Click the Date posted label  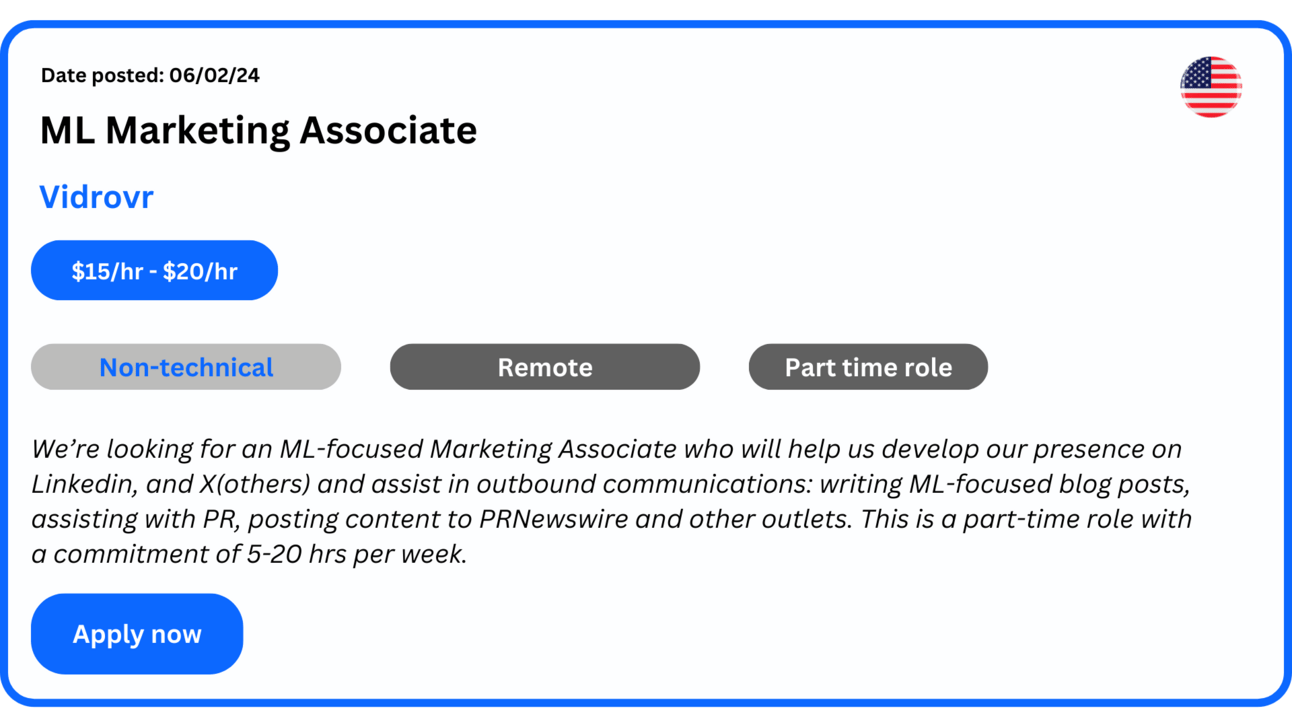tap(102, 75)
